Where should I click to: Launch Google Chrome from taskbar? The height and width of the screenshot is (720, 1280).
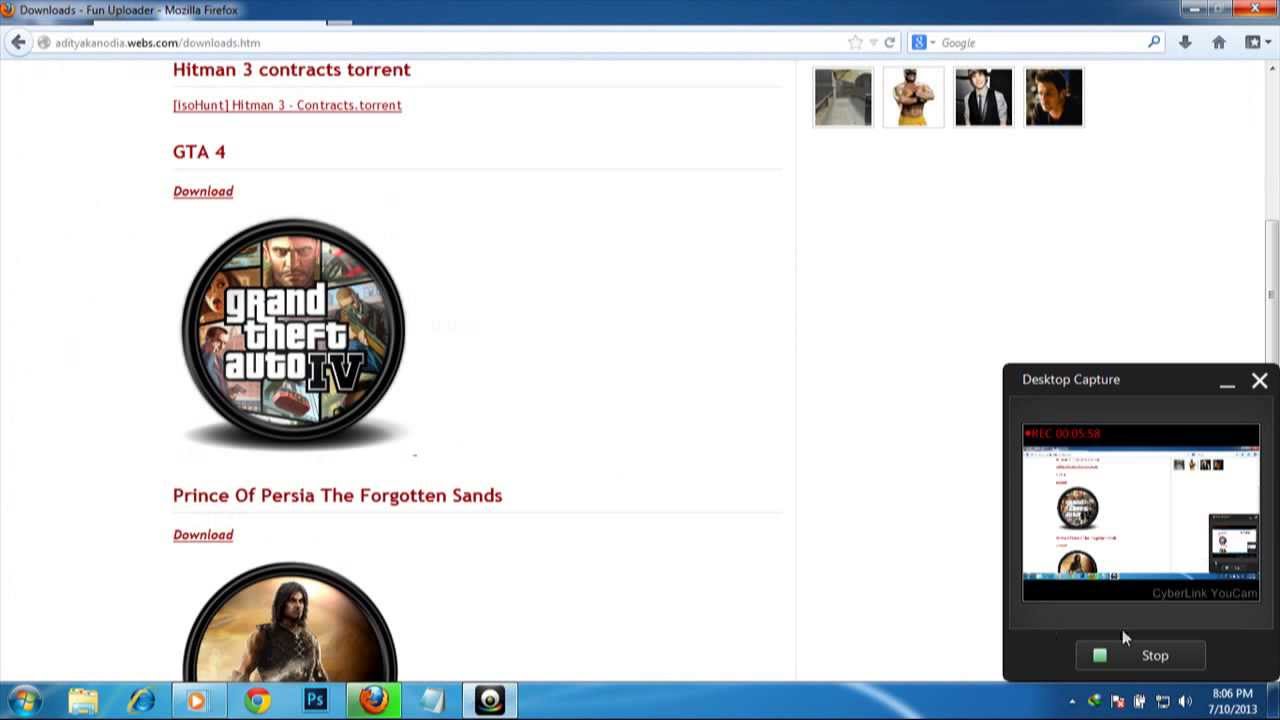[x=258, y=700]
